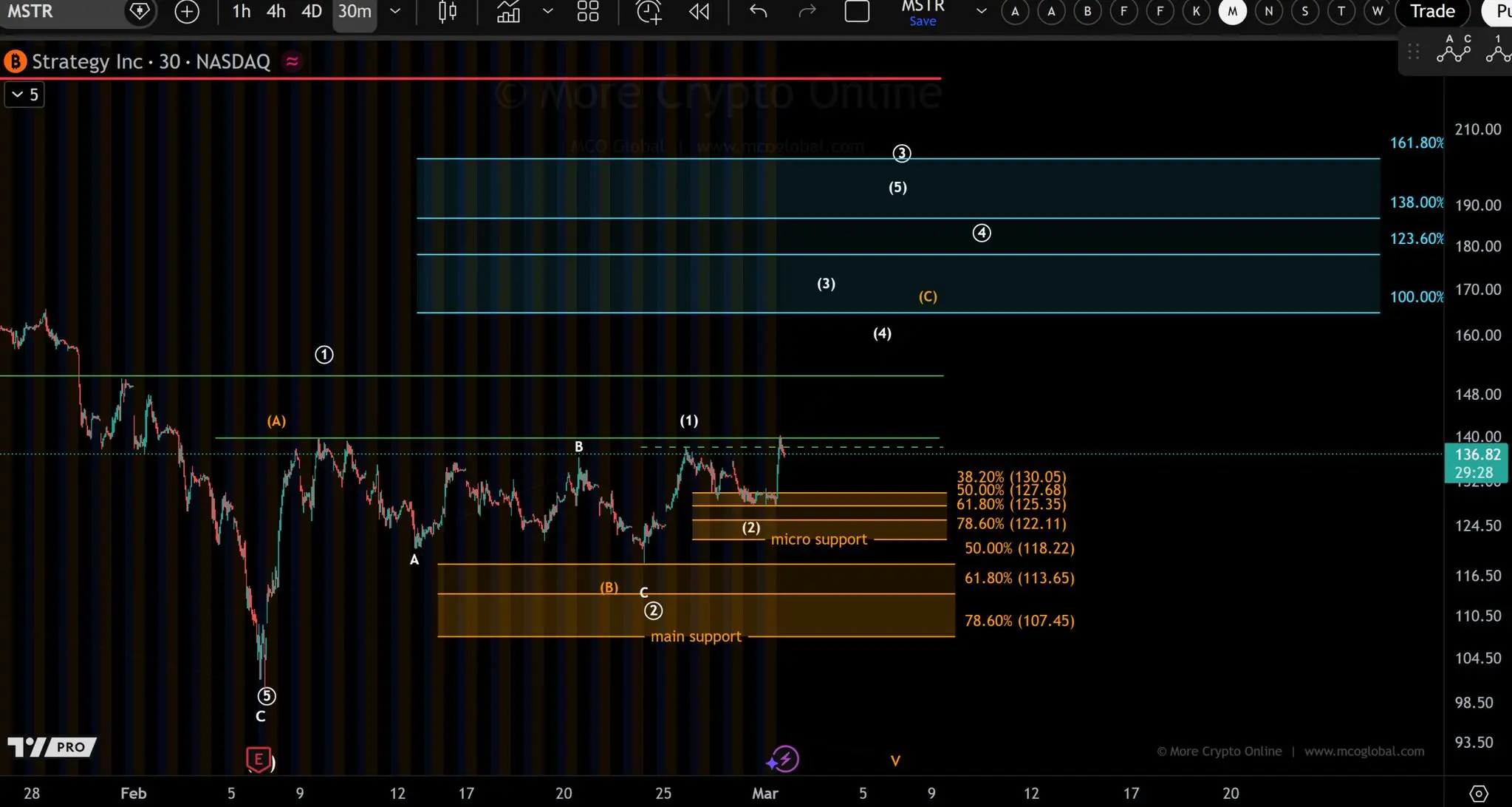Expand the timeframe interval dropdown arrow
The height and width of the screenshot is (807, 1512).
tap(395, 11)
